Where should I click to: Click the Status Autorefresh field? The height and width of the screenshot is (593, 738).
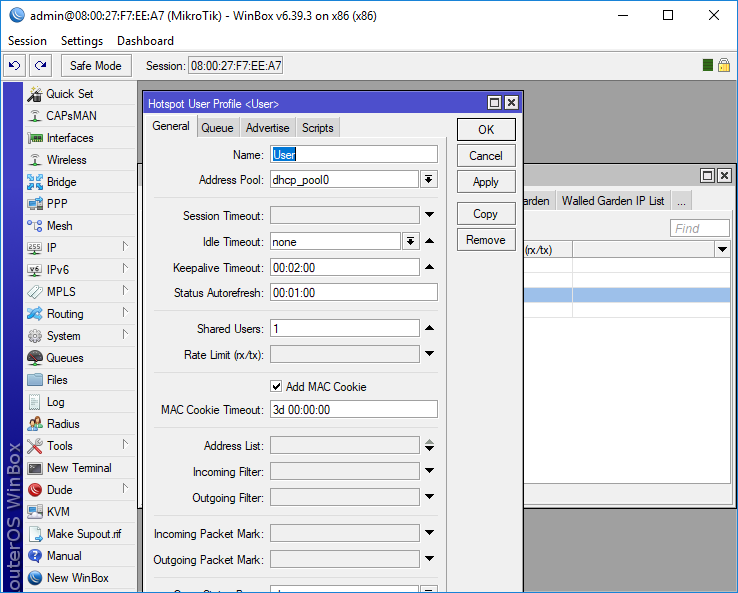click(x=354, y=293)
